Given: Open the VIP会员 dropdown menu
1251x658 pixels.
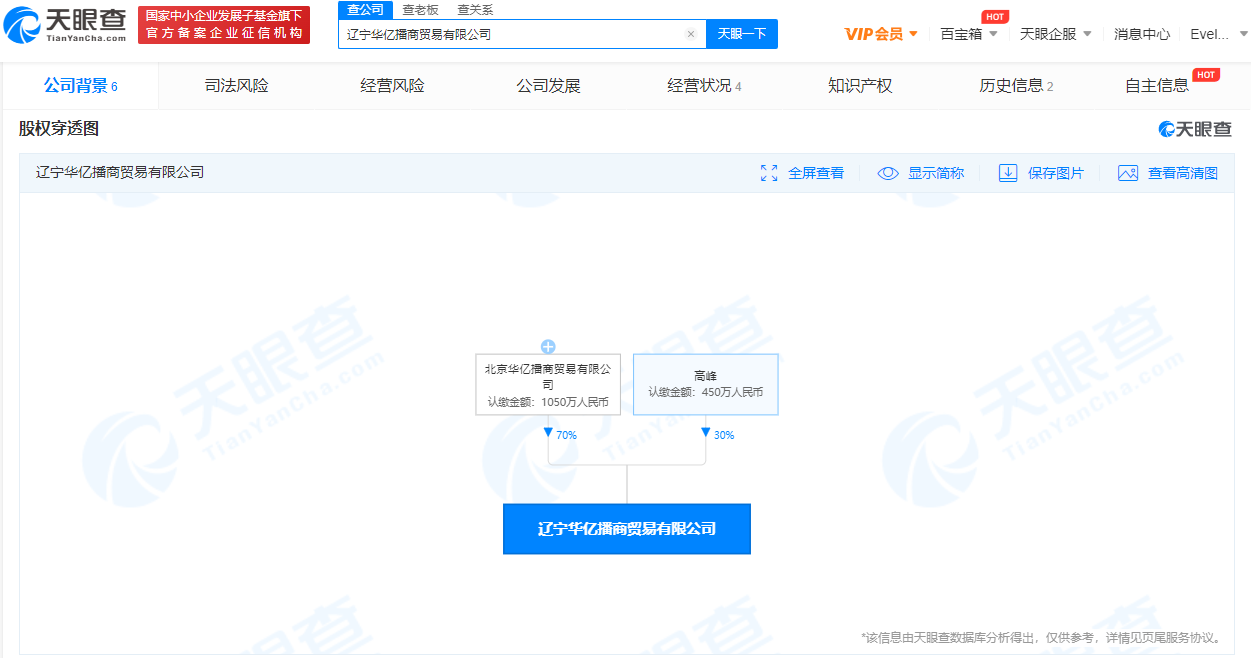Looking at the screenshot, I should [x=881, y=34].
